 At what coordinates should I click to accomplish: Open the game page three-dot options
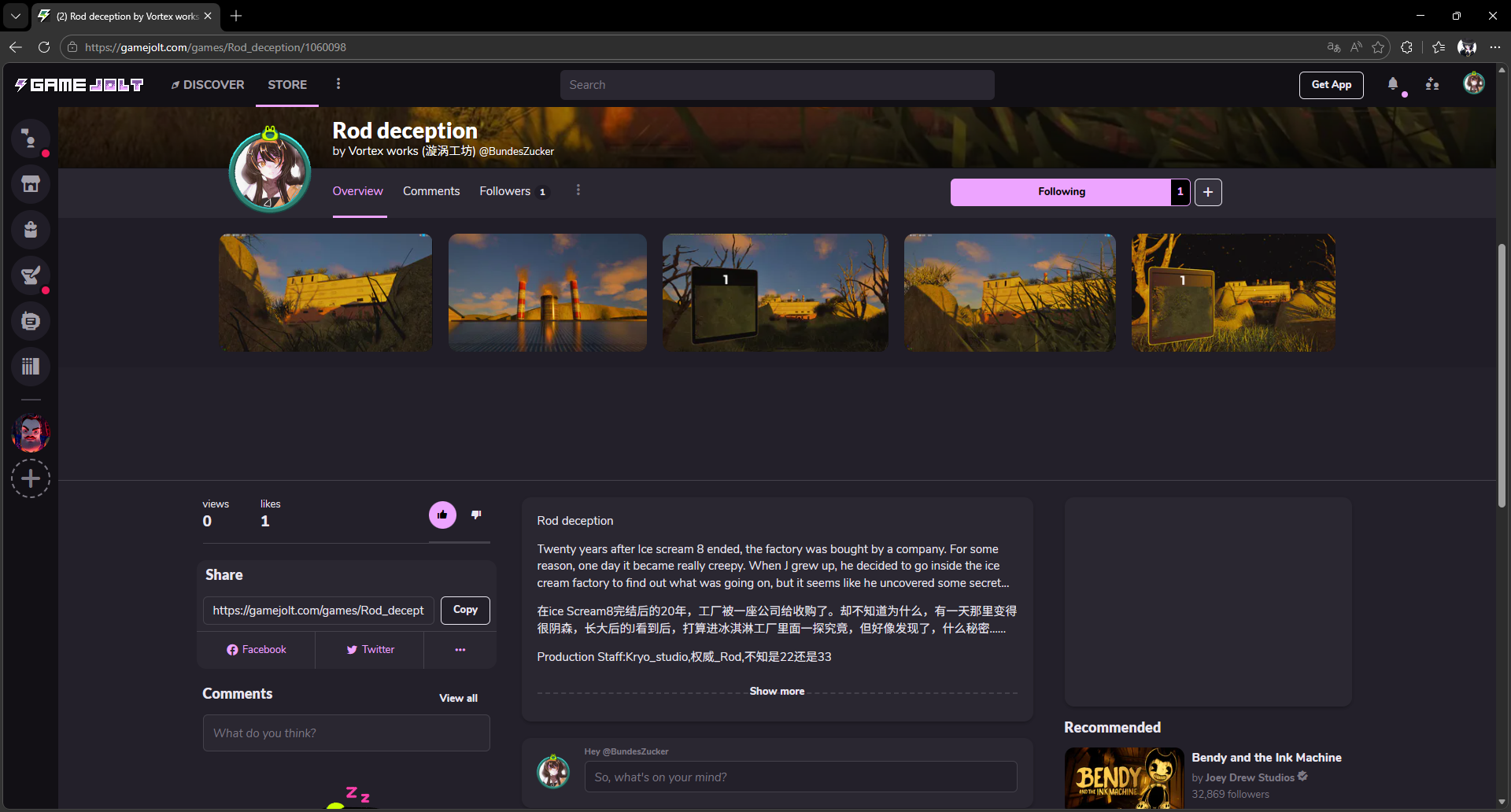578,190
